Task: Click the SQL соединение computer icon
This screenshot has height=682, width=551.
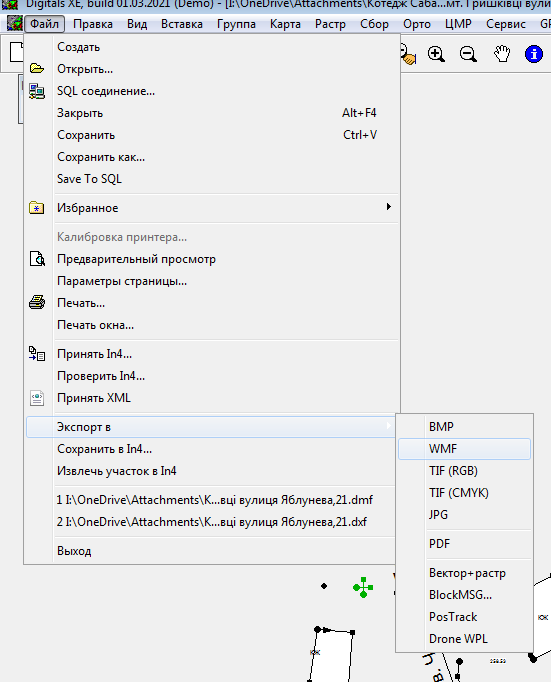Action: (37, 91)
